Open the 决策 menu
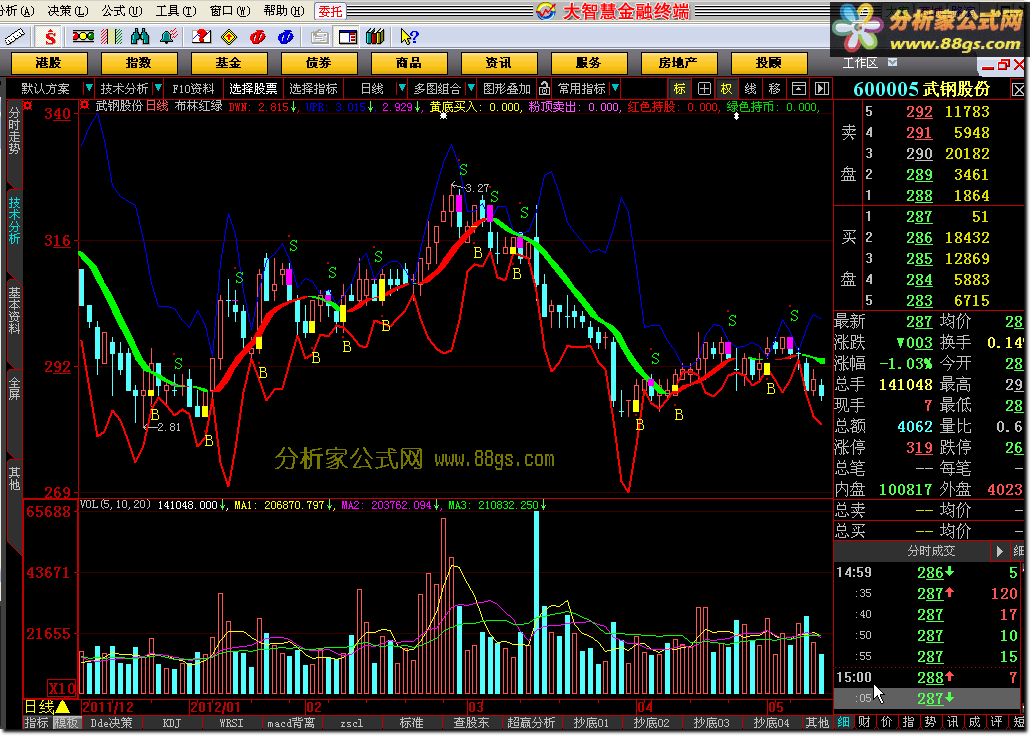 (67, 11)
